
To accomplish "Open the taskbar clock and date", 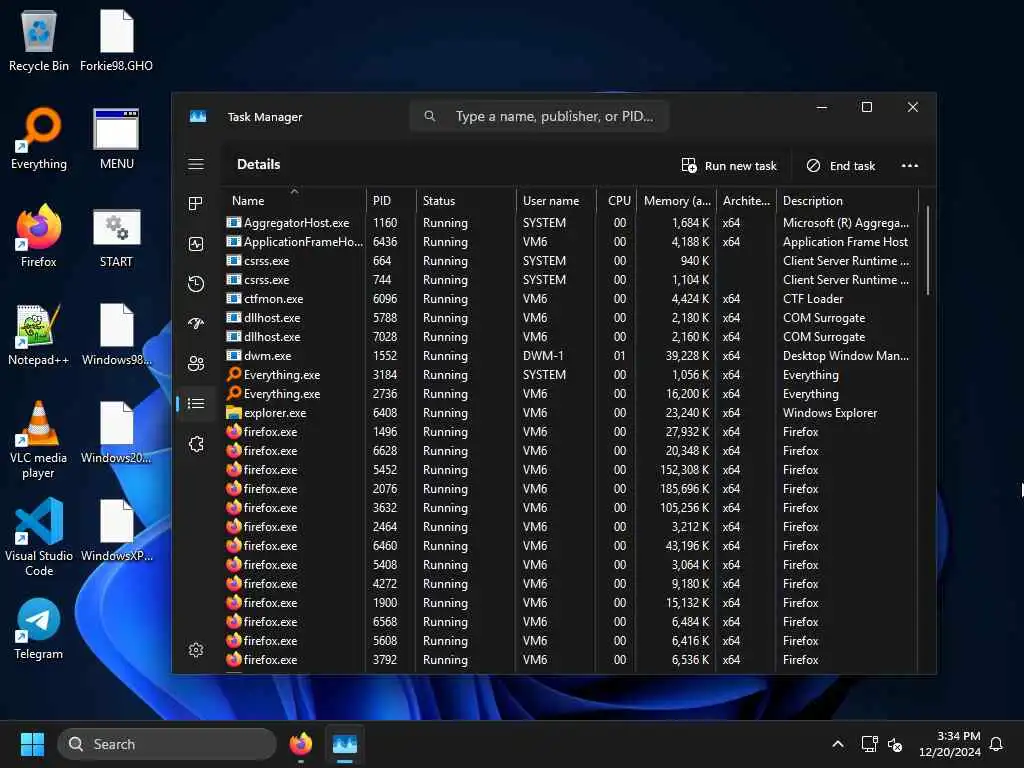I will (x=950, y=744).
